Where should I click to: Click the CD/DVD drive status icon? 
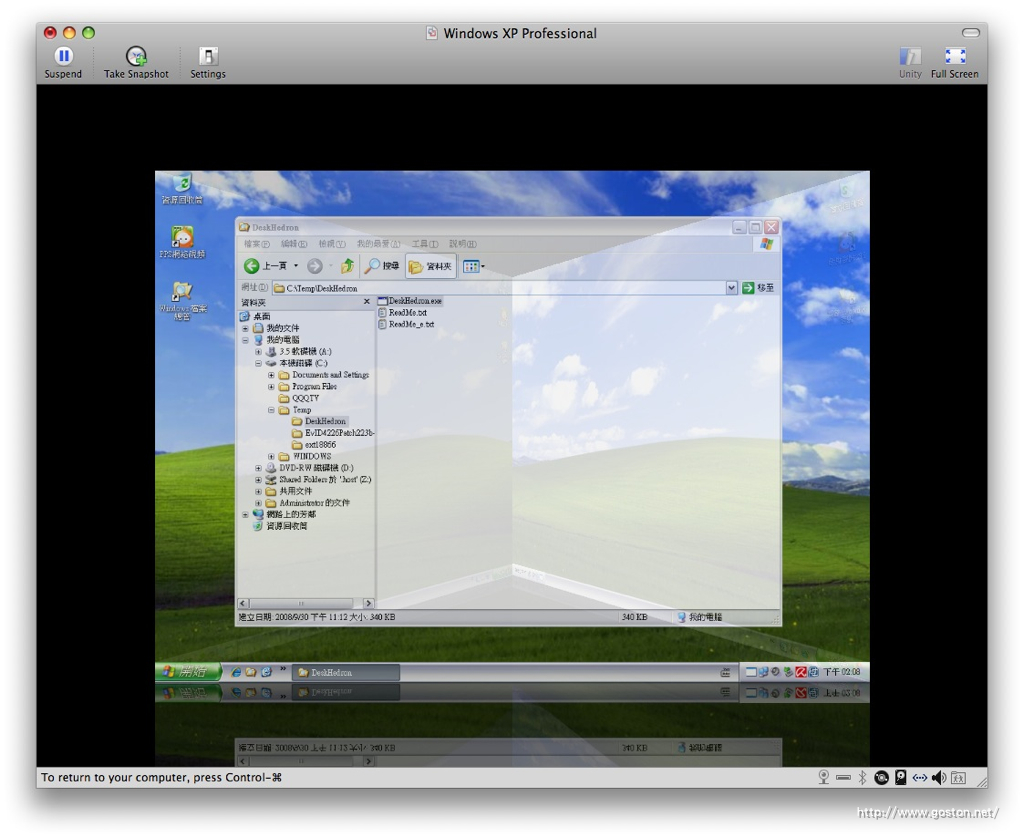881,777
